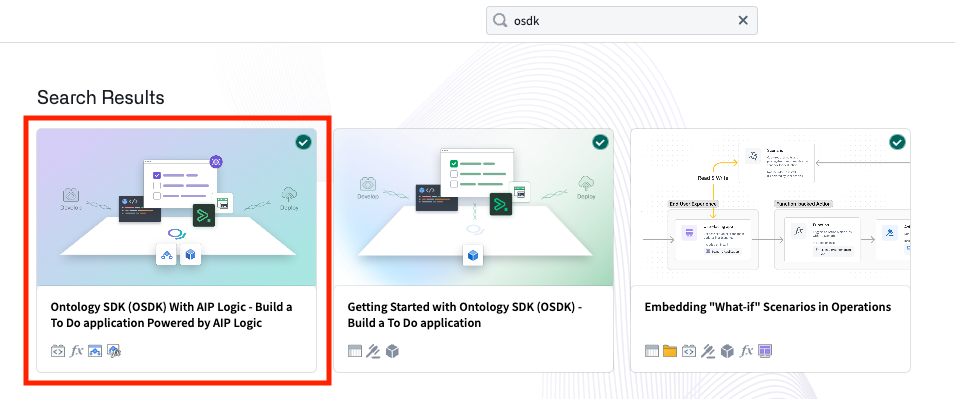Viewport: 955px width, 399px height.
Task: Click the blue ontology icon on AIP Logic card
Action: pyautogui.click(x=94, y=351)
